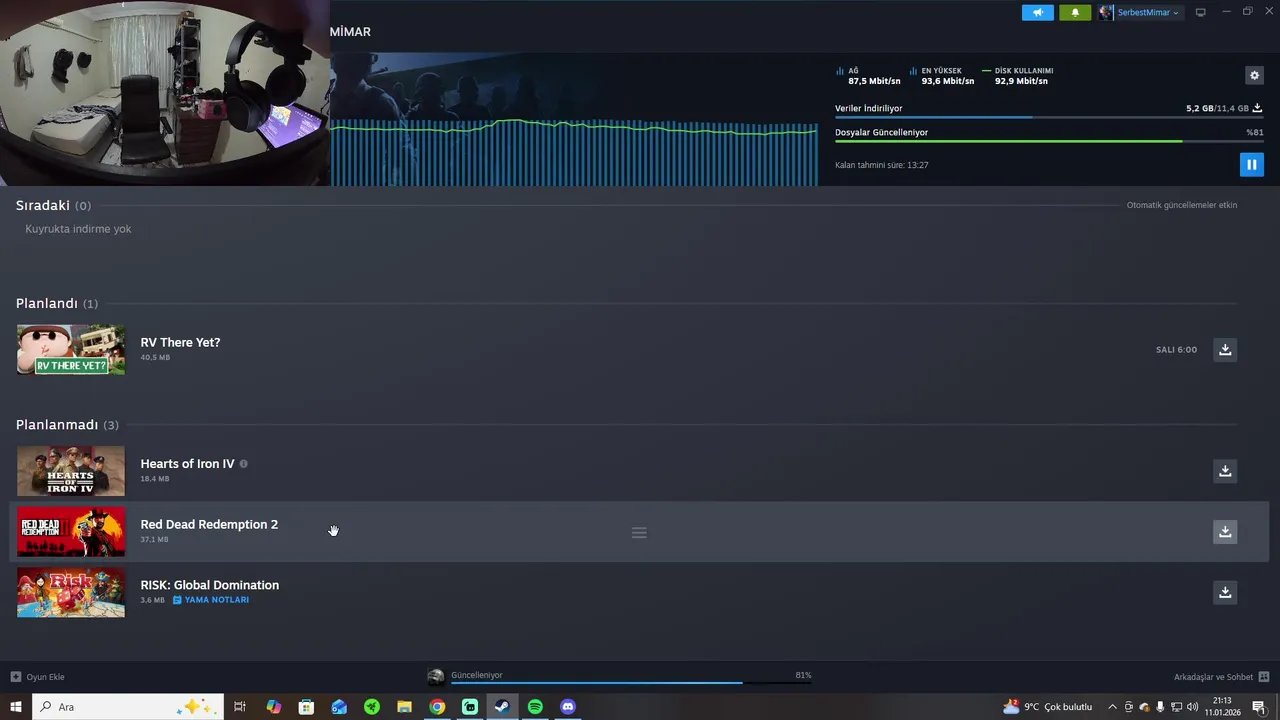Open the Outlook mail taskbar icon
Viewport: 1280px width, 720px height.
click(339, 707)
